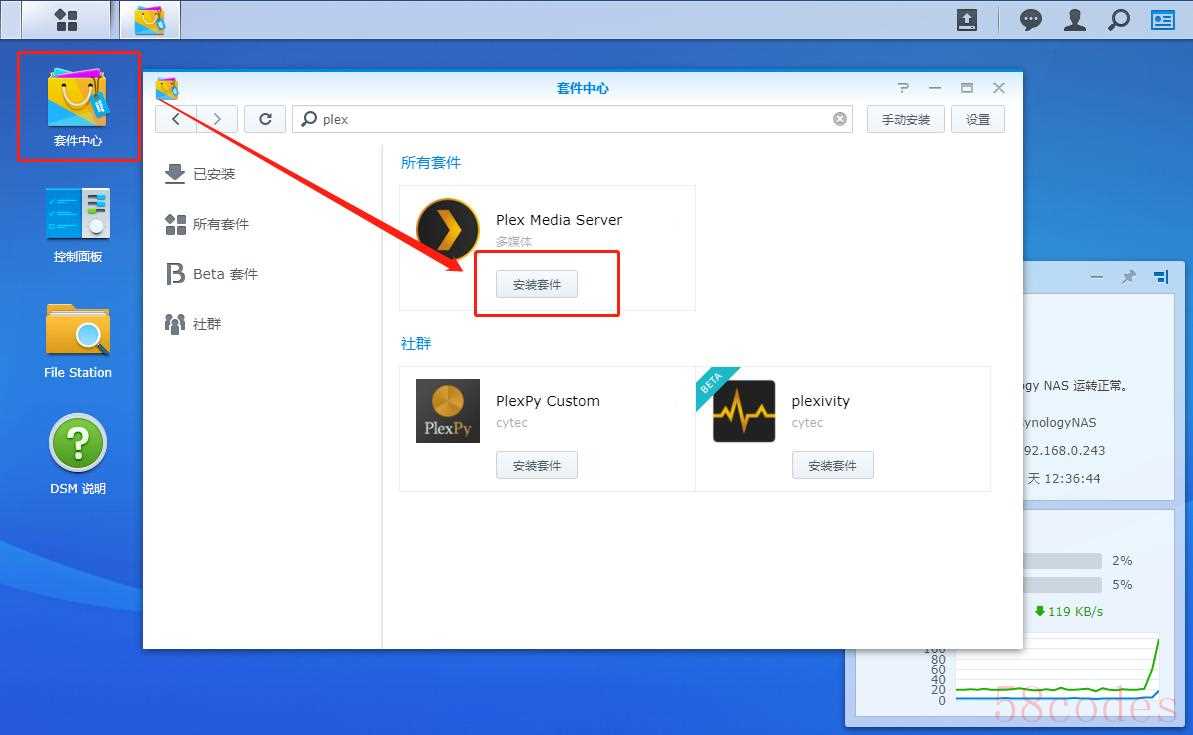Screen dimensions: 1193x735
Task: Go back in Package Center
Action: (x=176, y=119)
